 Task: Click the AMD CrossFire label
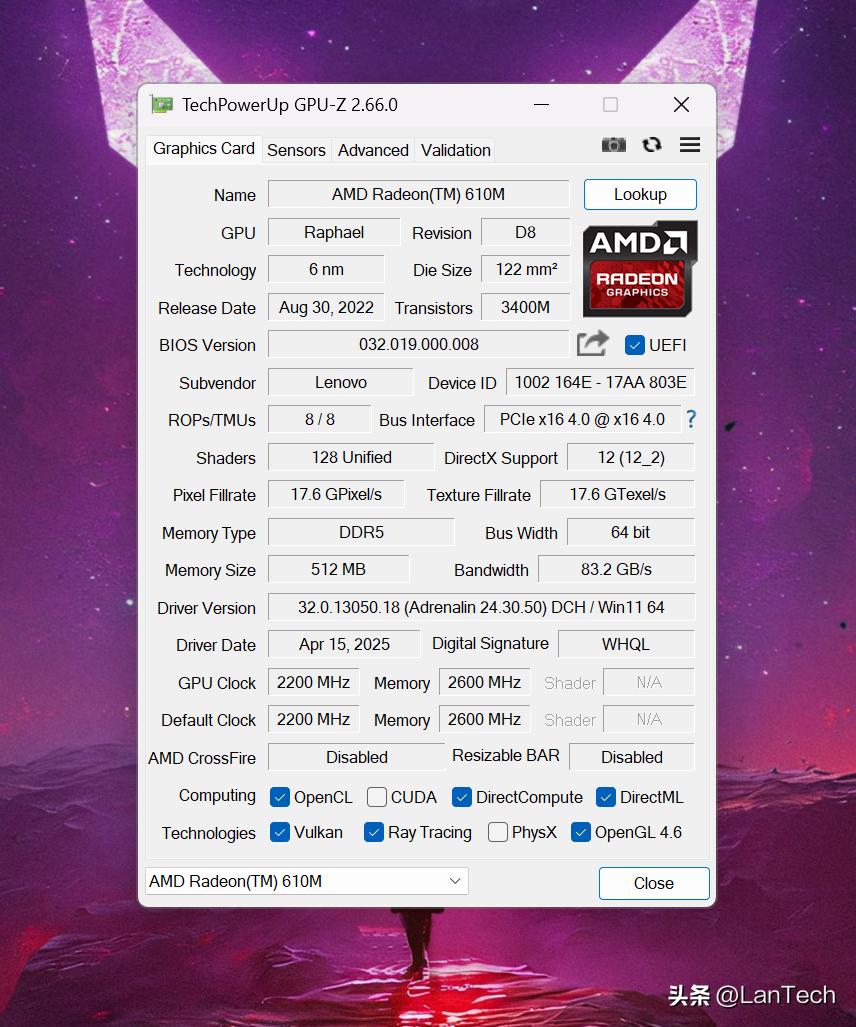(x=202, y=758)
